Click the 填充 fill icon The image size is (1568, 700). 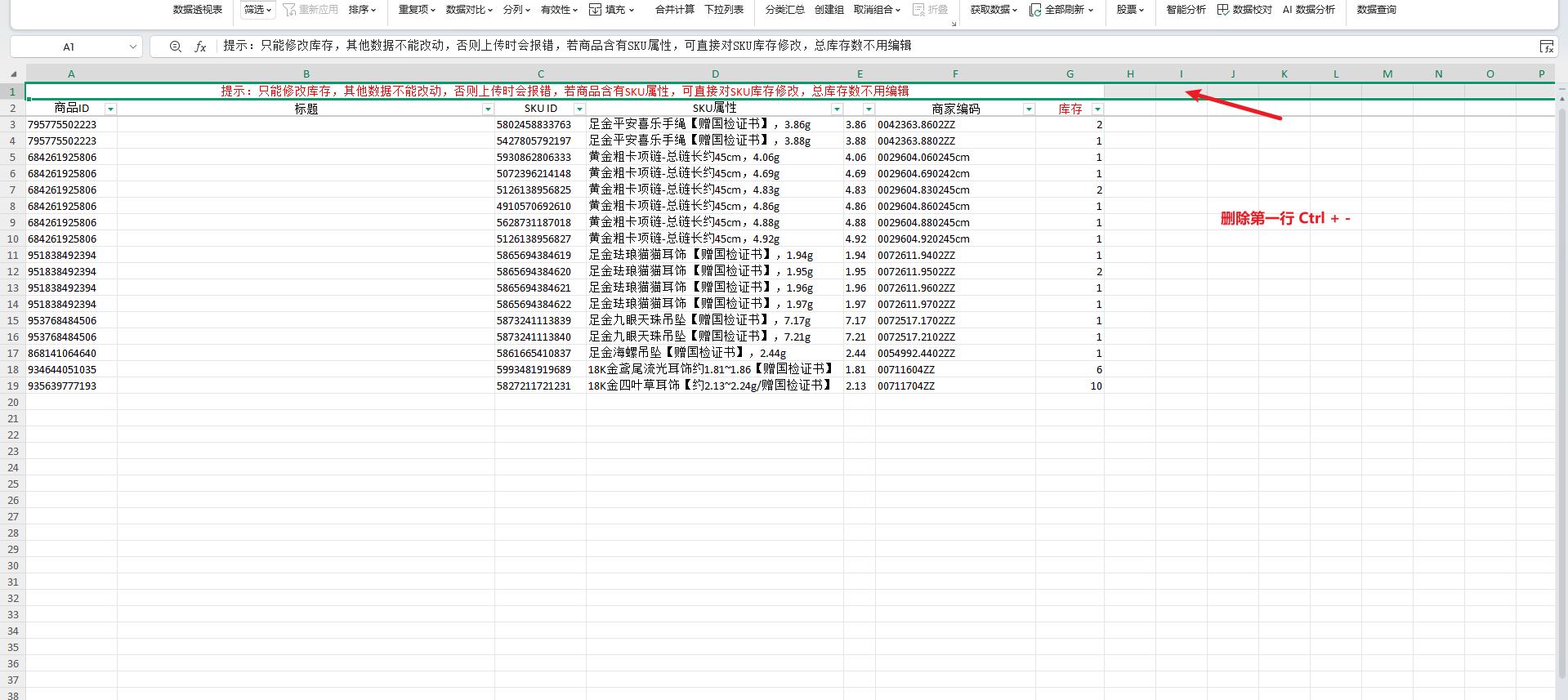[596, 10]
